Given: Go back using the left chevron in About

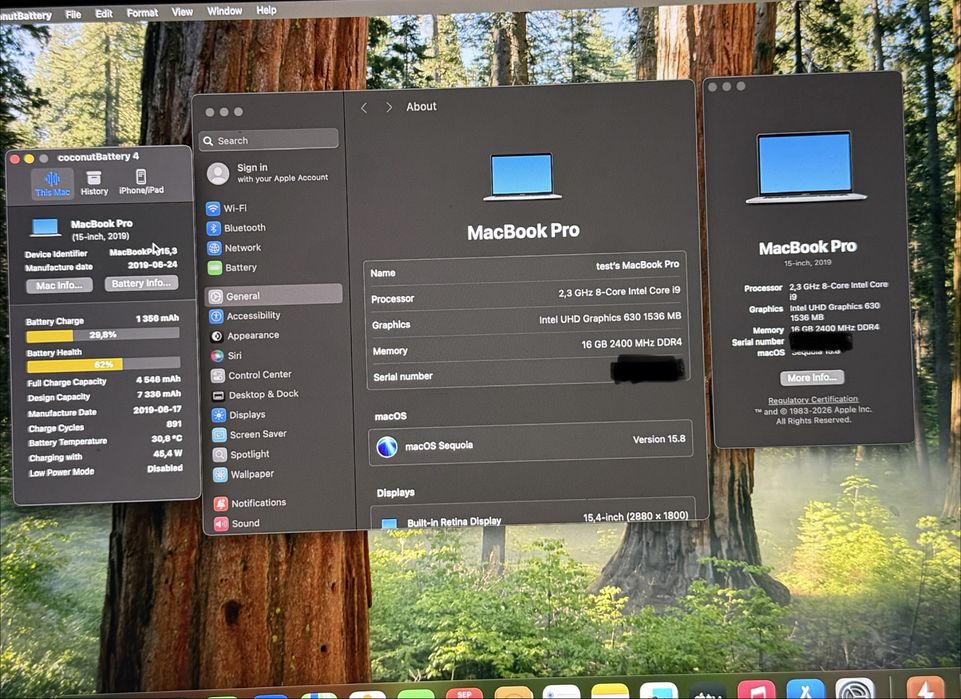Looking at the screenshot, I should click(x=364, y=108).
